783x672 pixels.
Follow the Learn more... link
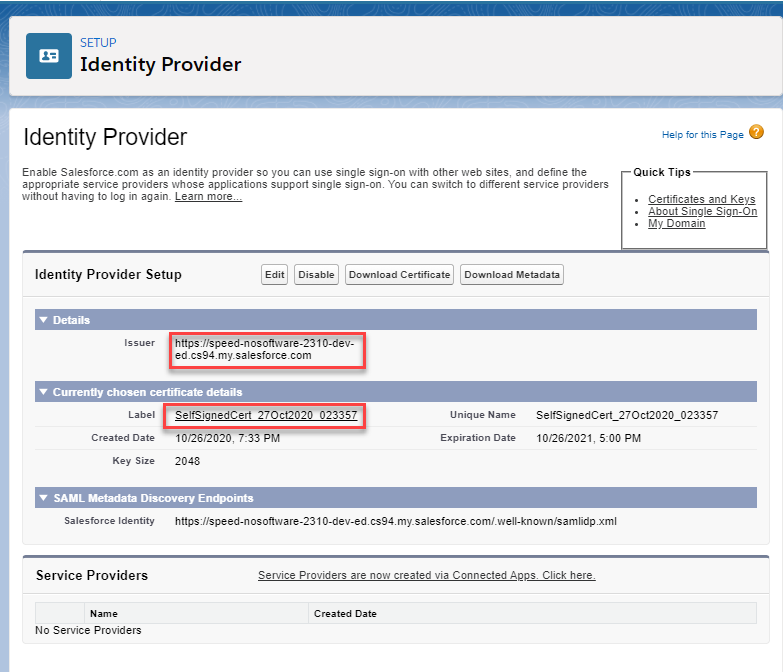[208, 197]
